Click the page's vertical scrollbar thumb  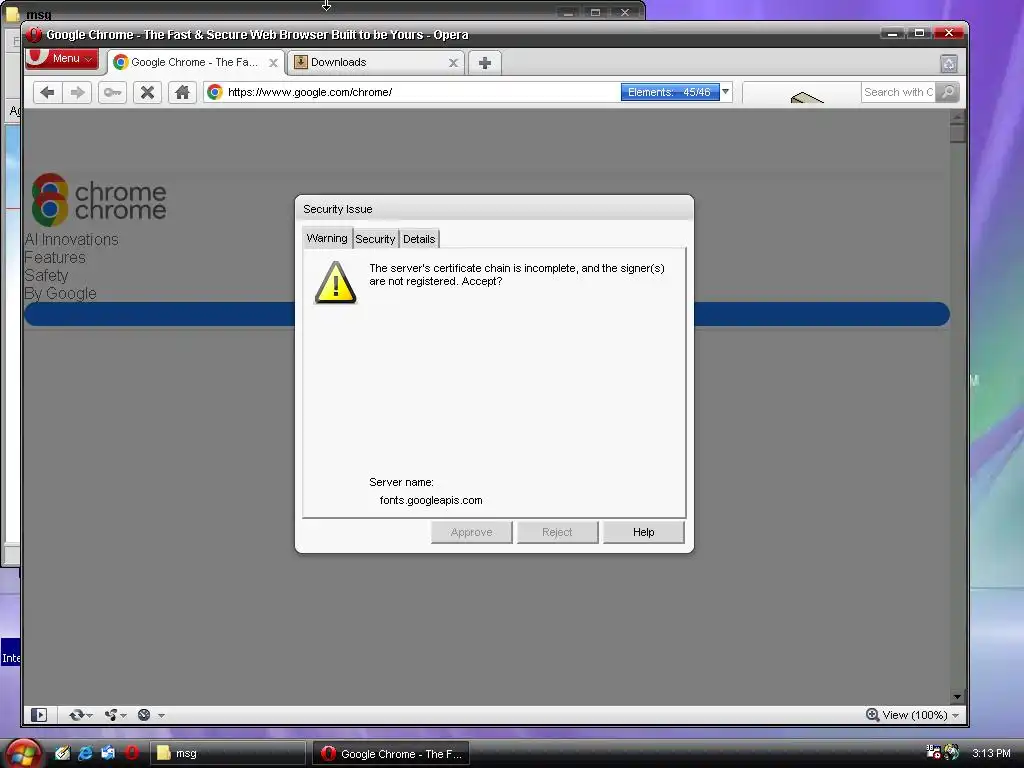957,133
